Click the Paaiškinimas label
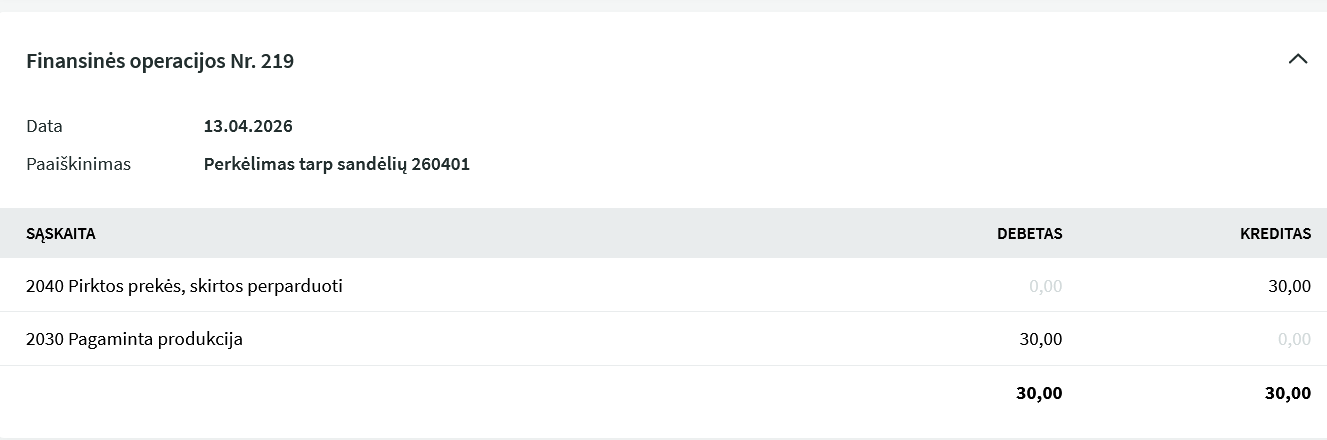1327x440 pixels. click(78, 164)
